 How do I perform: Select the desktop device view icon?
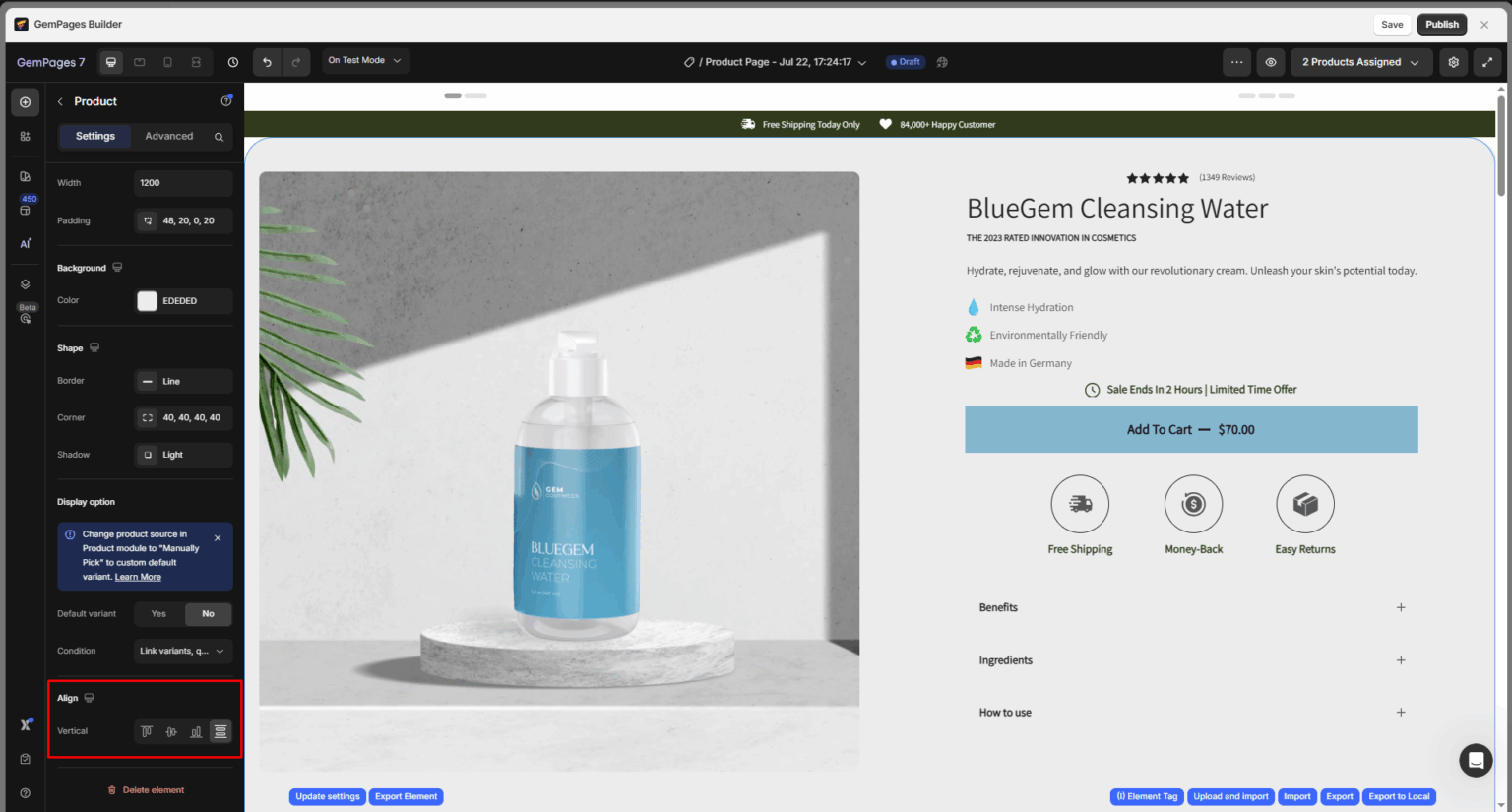coord(111,62)
